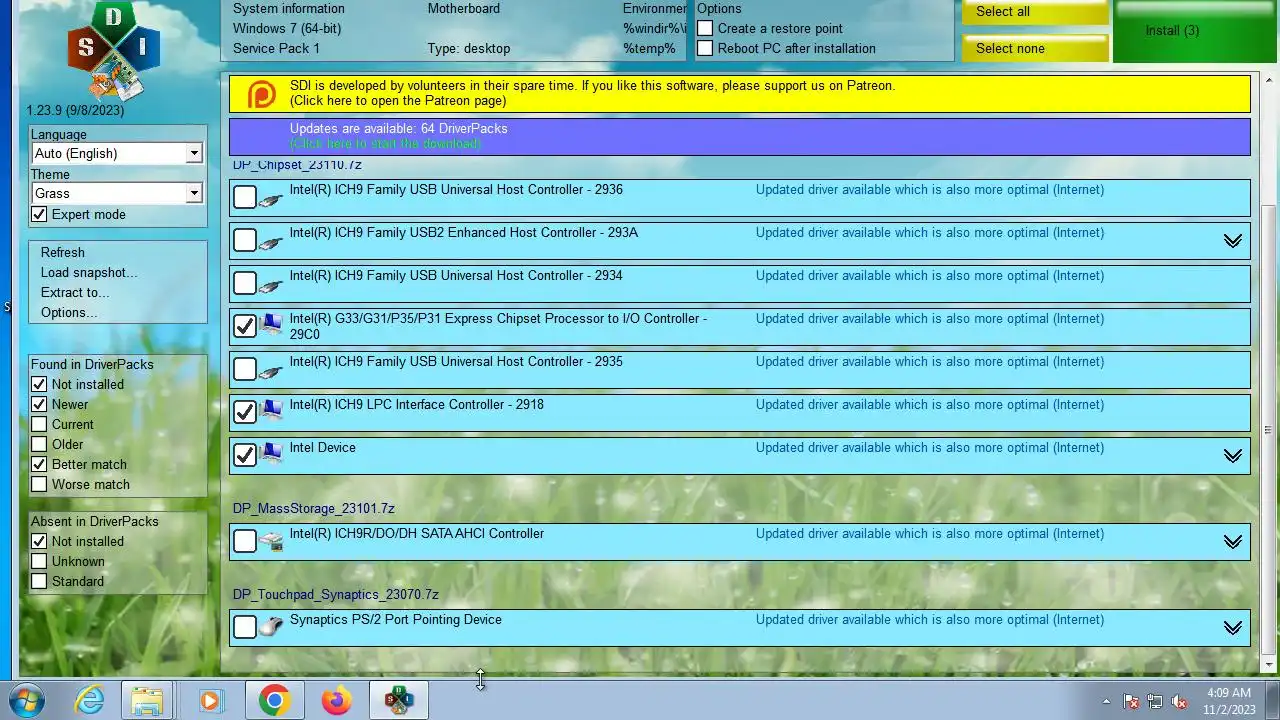Open the Language dropdown
This screenshot has width=1280, height=720.
tap(194, 153)
